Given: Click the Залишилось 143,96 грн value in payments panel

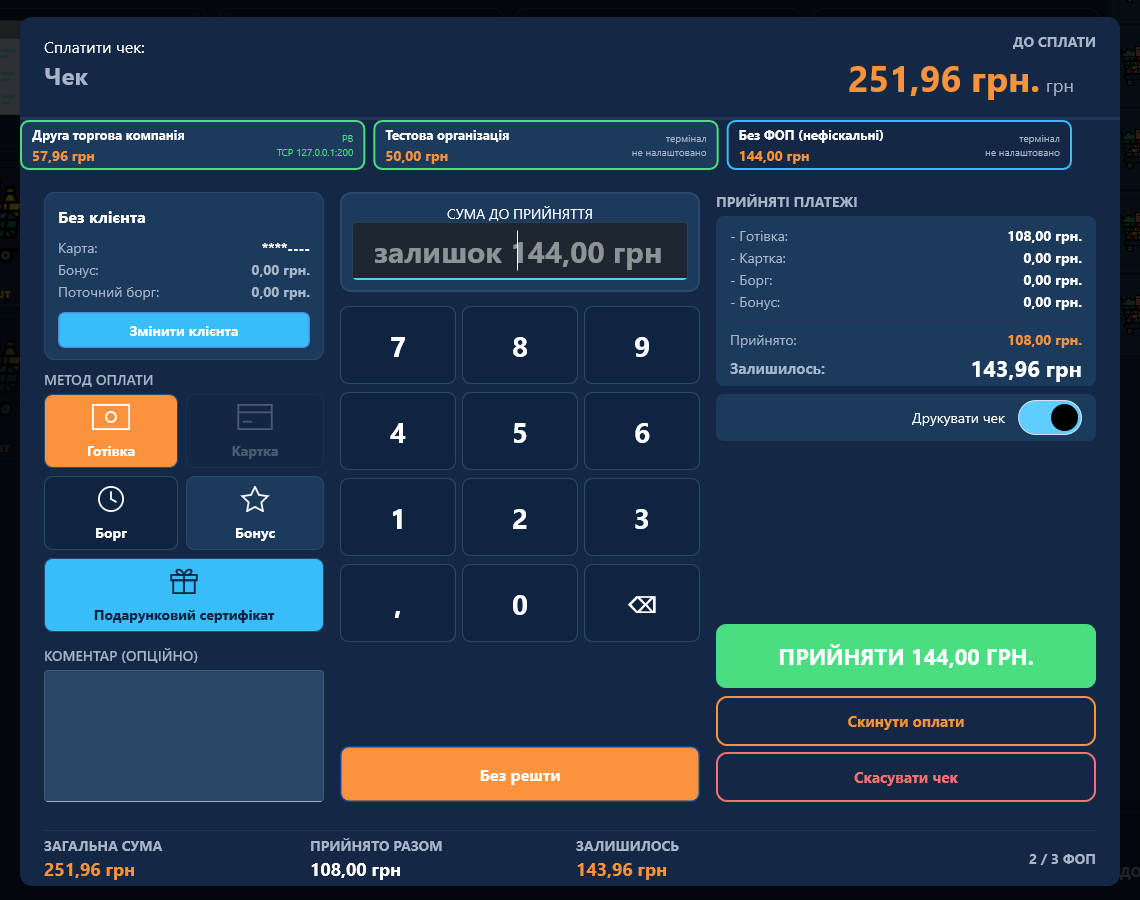Looking at the screenshot, I should coord(1026,369).
